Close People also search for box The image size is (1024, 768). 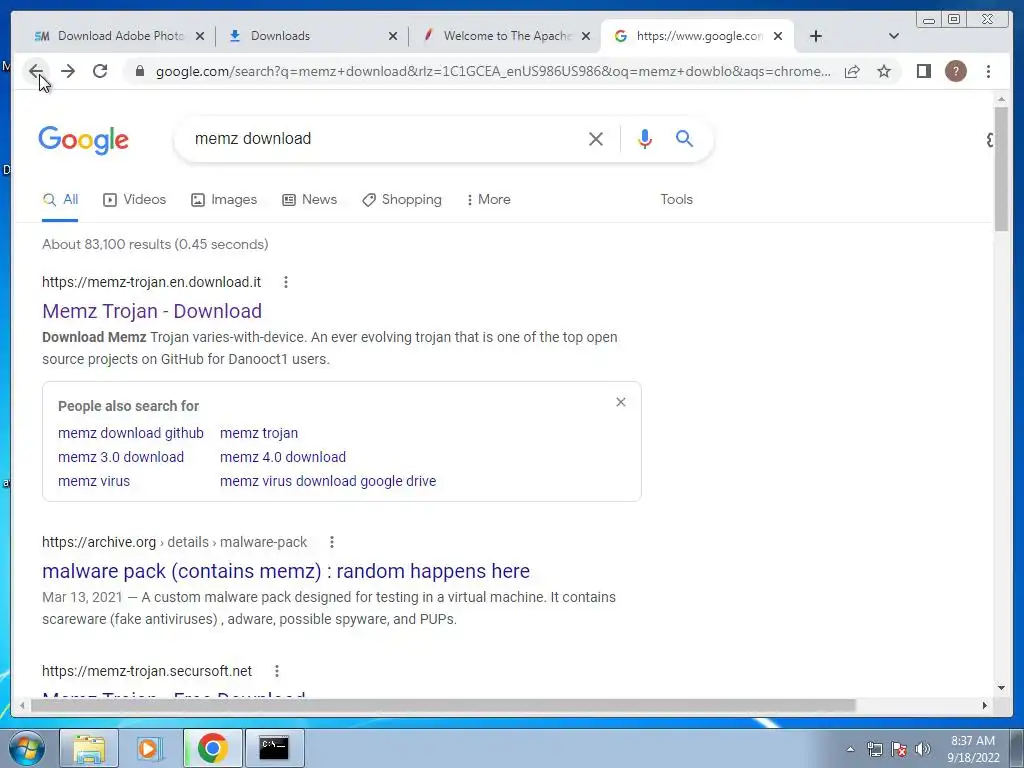click(x=621, y=402)
